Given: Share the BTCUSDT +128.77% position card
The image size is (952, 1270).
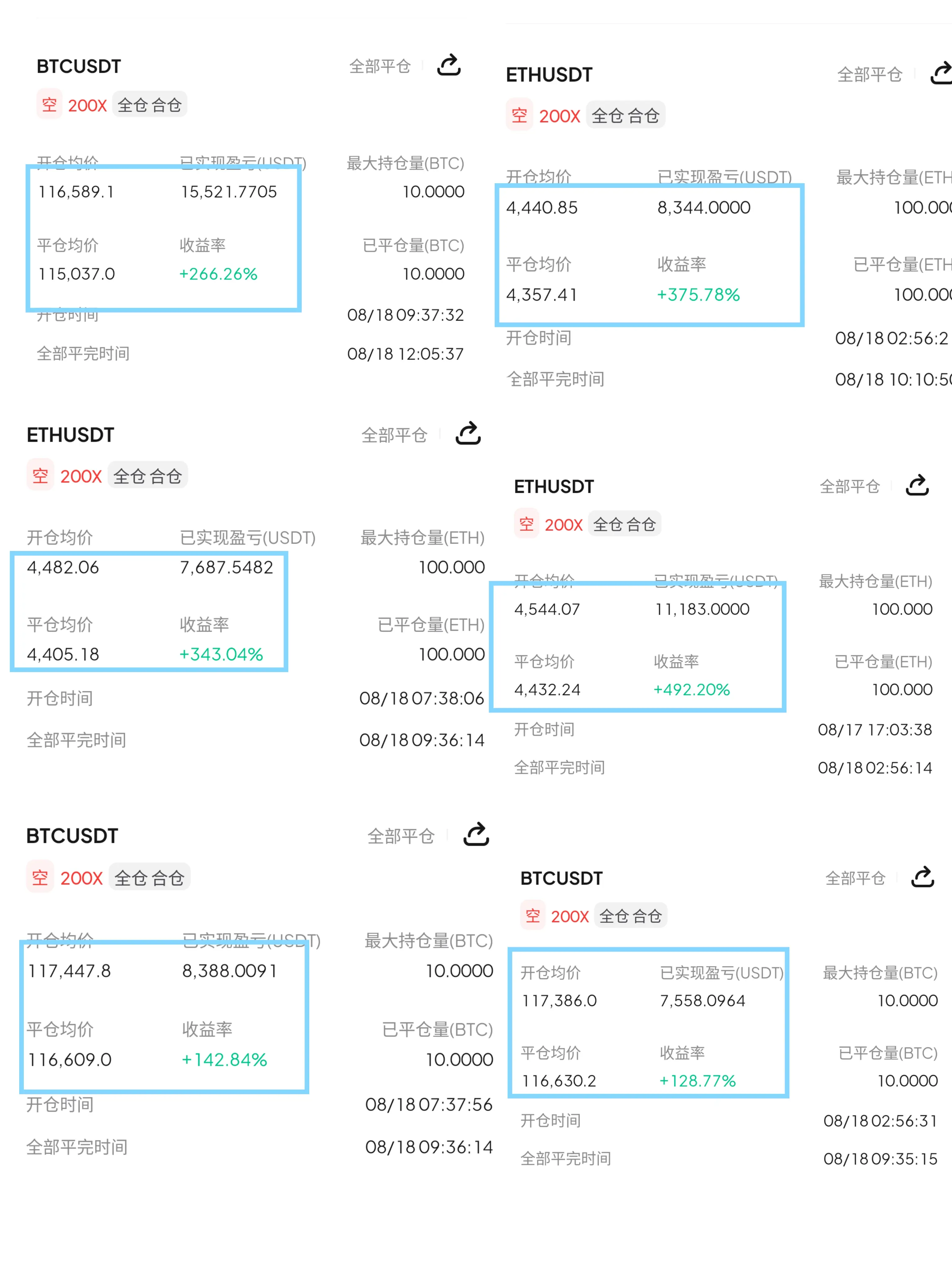Looking at the screenshot, I should coord(923,877).
